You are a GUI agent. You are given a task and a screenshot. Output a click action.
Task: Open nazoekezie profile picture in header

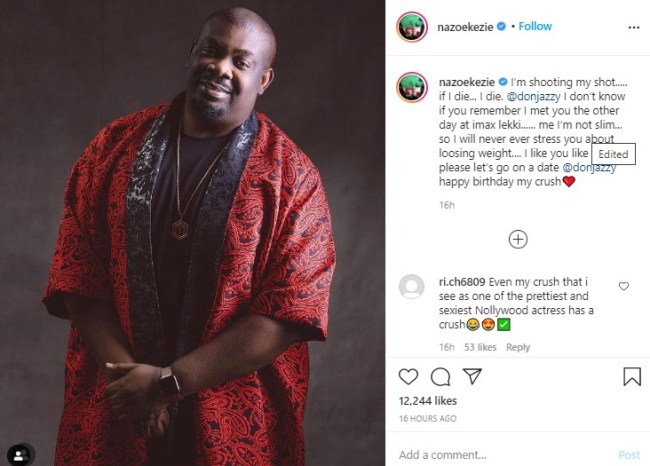(411, 27)
